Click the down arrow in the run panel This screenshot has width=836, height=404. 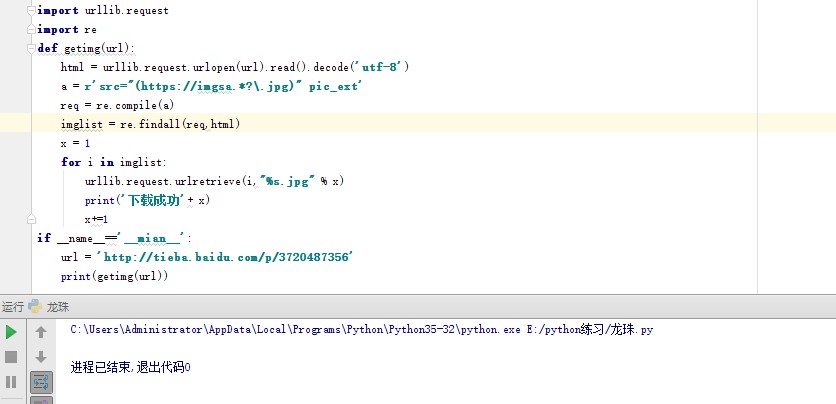41,356
